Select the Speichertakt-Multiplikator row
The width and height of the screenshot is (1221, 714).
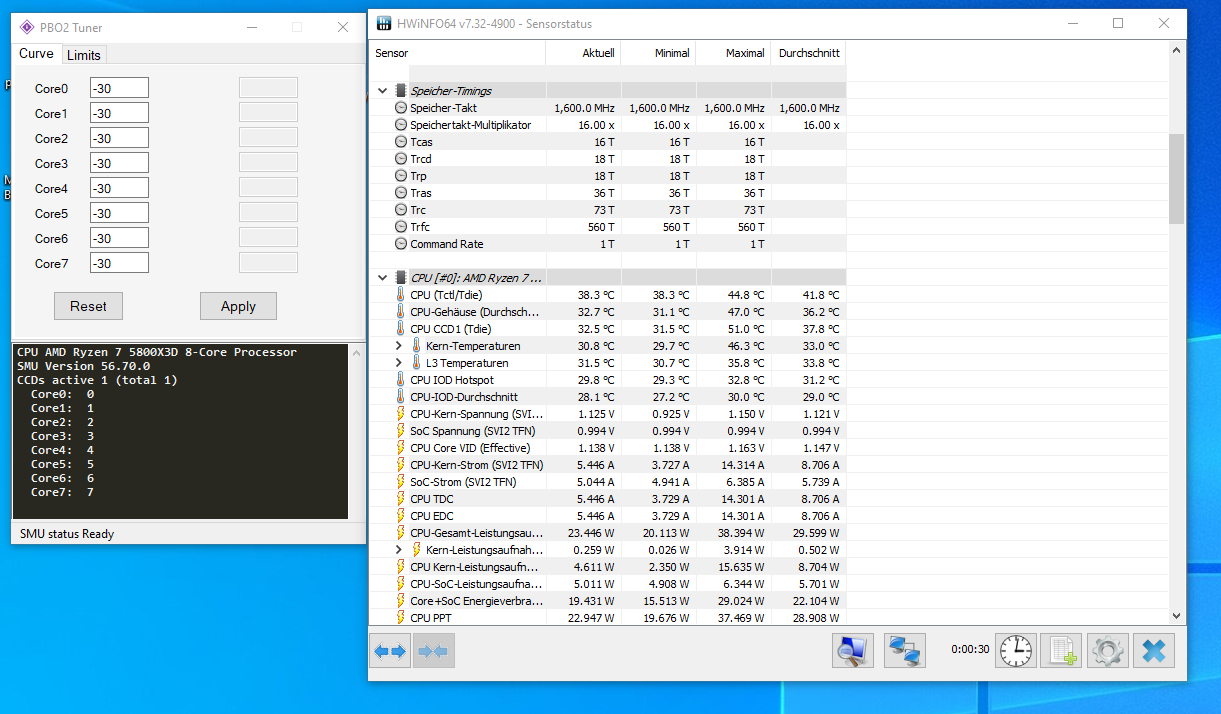pos(607,125)
